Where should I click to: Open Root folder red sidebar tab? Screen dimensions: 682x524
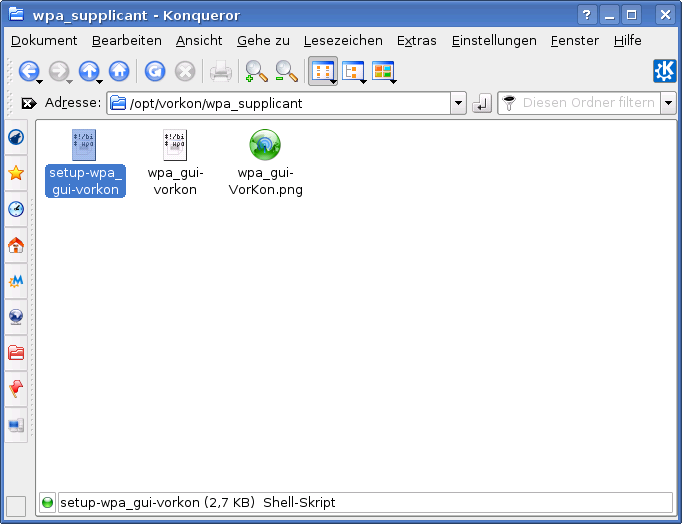click(x=16, y=353)
